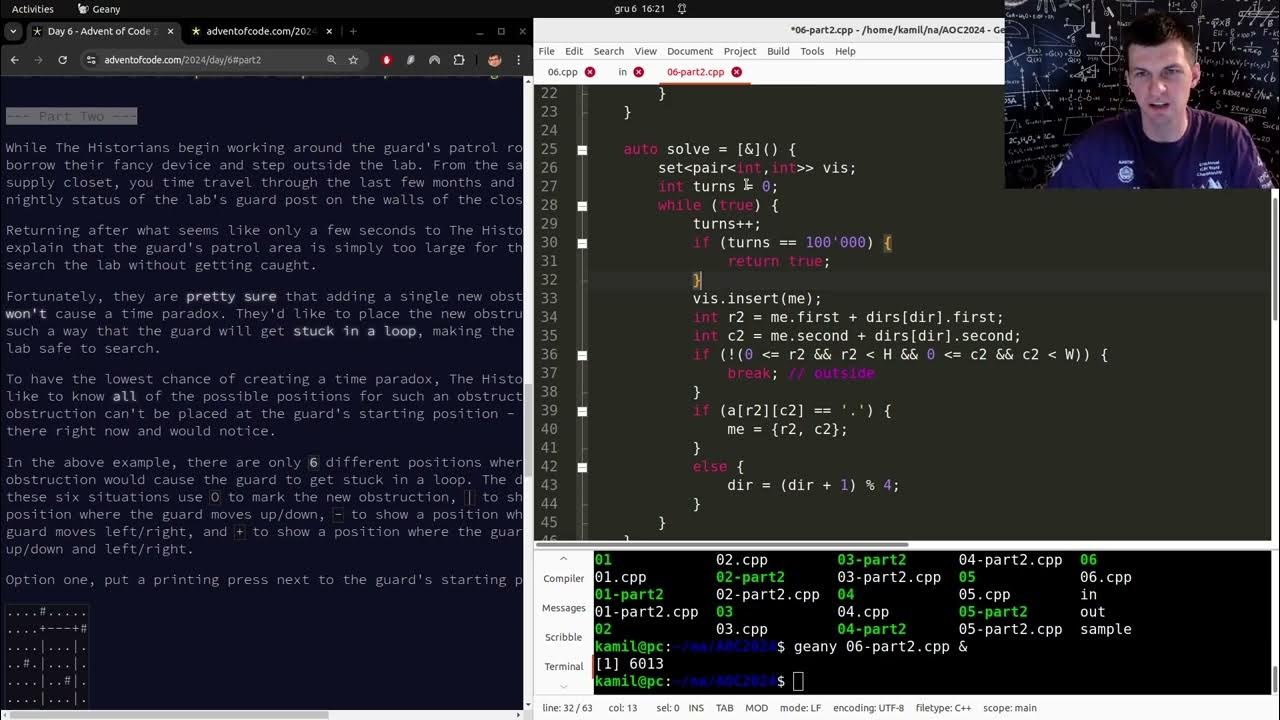Collapse the fold at line 25 solve lambda
Screen dimensions: 1280x720
click(x=582, y=150)
